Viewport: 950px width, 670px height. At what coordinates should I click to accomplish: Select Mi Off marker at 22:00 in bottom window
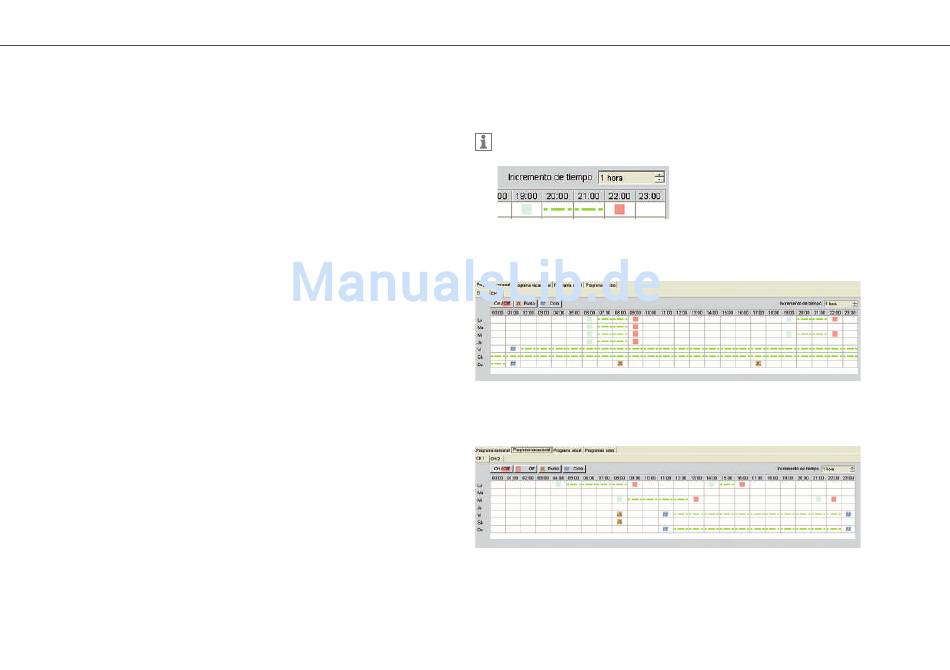tap(834, 499)
